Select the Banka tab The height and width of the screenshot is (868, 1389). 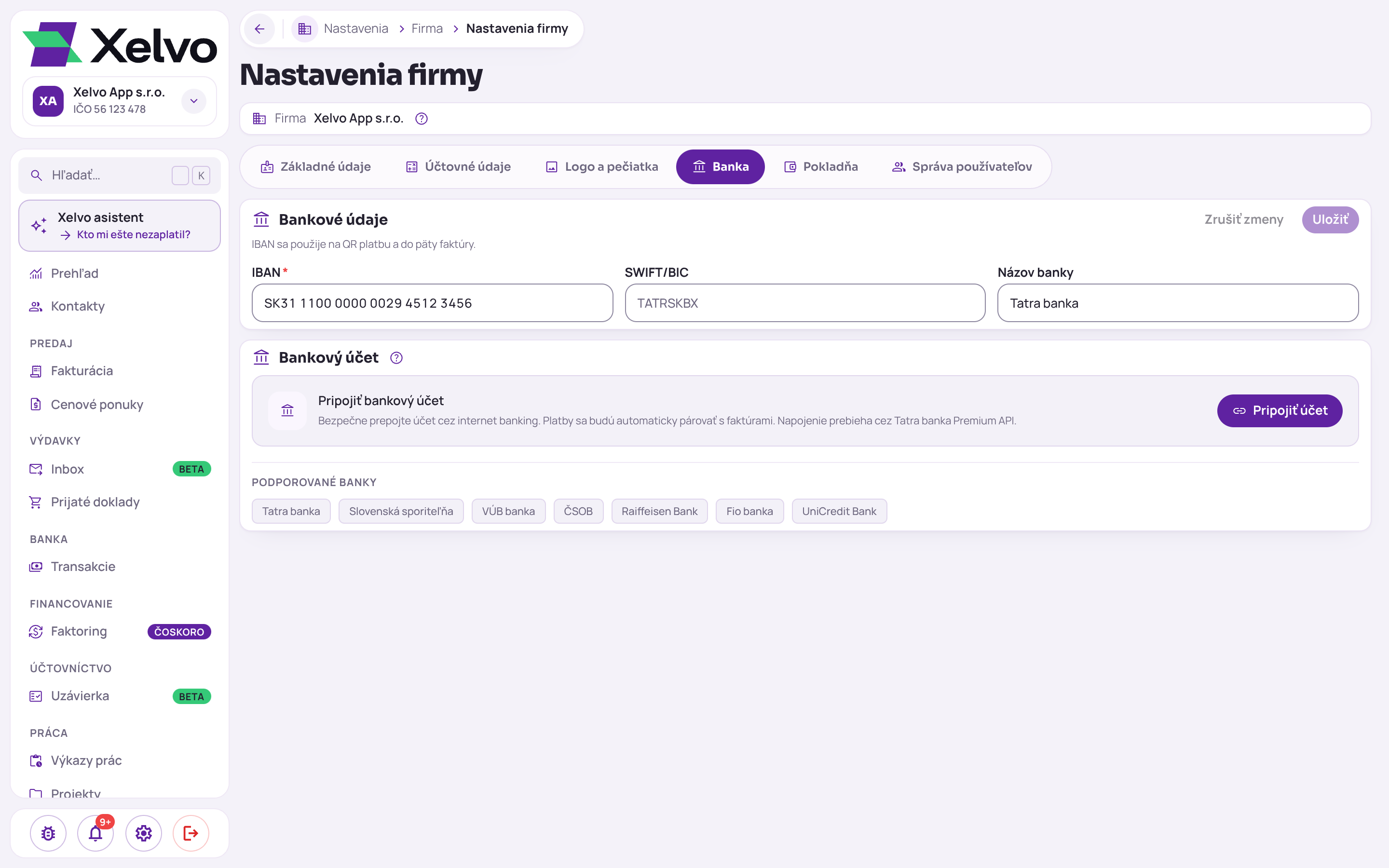[720, 166]
